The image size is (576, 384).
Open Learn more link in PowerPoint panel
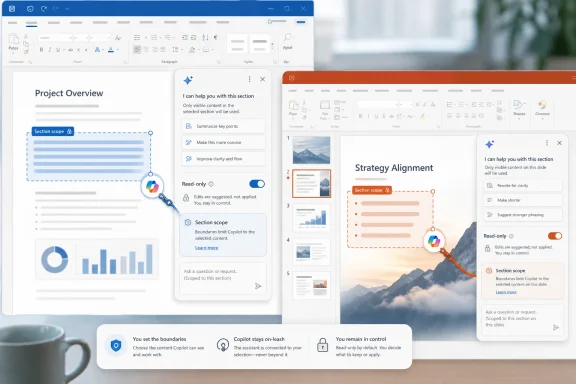(506, 292)
